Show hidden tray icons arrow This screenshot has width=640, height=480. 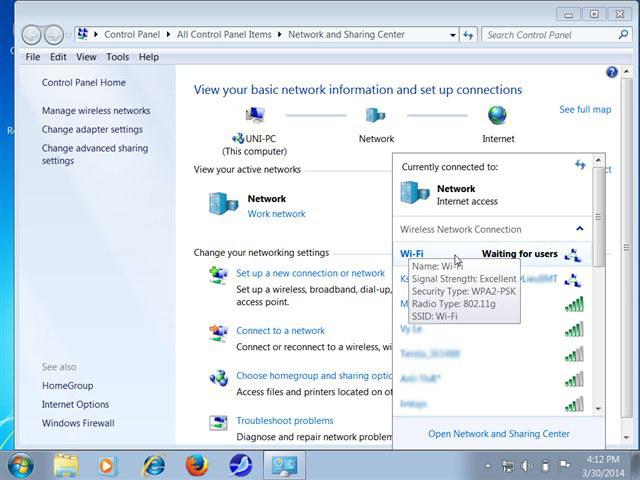pyautogui.click(x=488, y=465)
